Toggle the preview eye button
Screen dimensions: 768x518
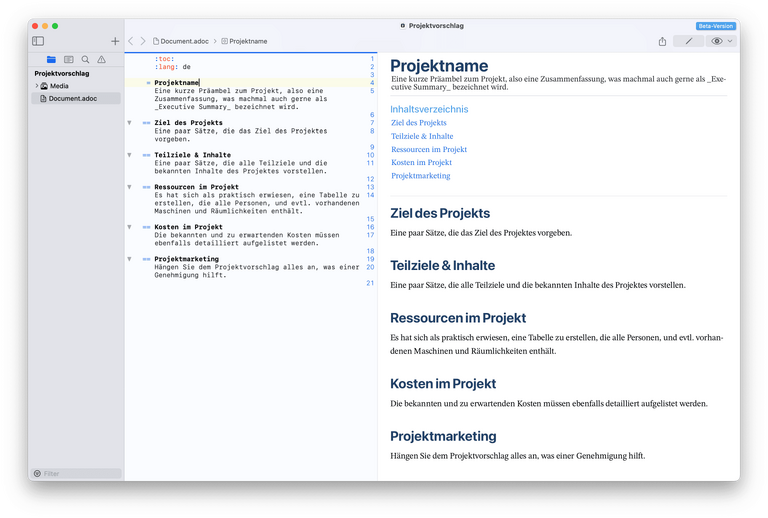tap(716, 41)
